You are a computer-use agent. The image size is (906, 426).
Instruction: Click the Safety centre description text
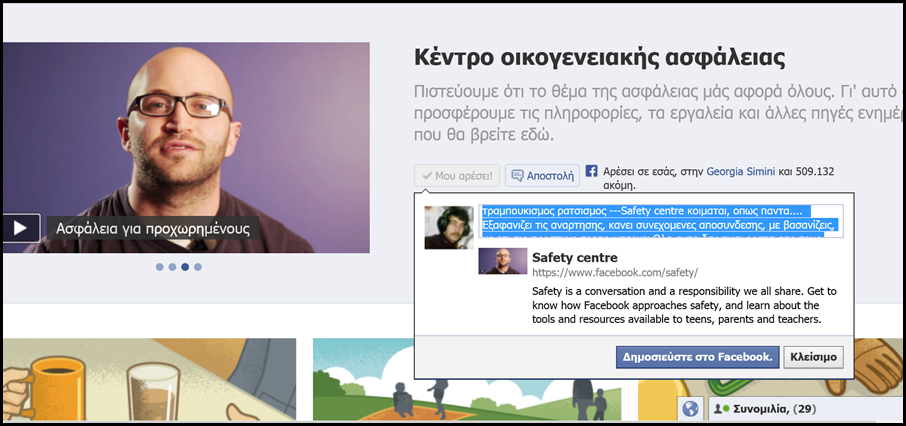point(684,305)
